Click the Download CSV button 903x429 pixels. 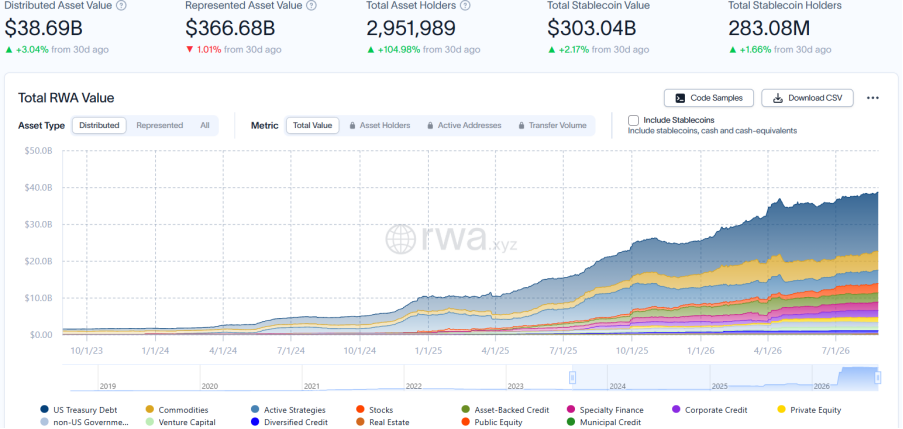(807, 98)
